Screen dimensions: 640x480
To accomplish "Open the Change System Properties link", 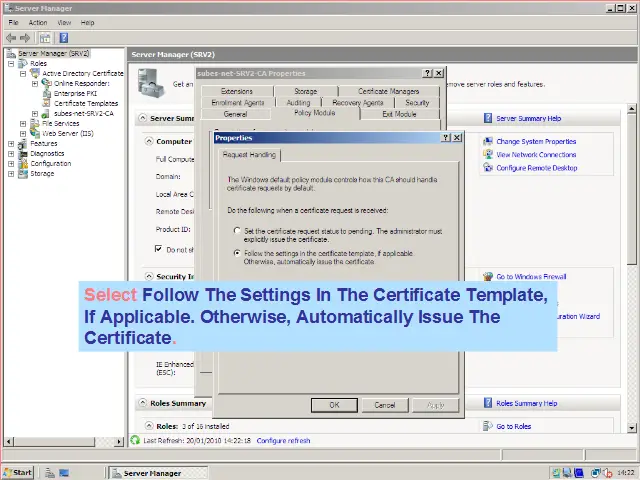I will pyautogui.click(x=536, y=141).
